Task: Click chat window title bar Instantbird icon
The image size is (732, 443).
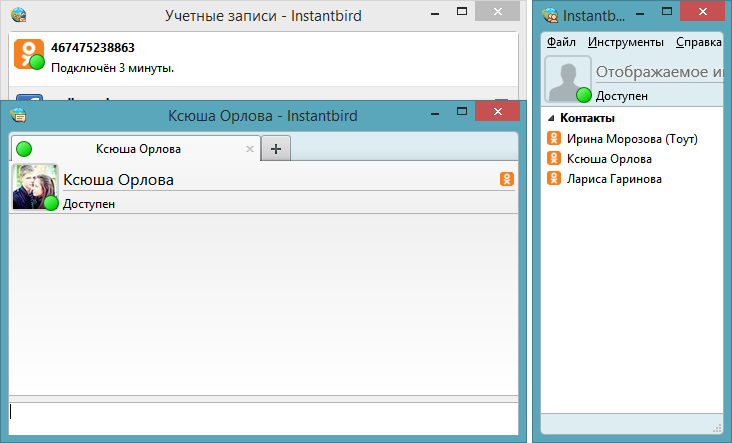Action: [19, 115]
